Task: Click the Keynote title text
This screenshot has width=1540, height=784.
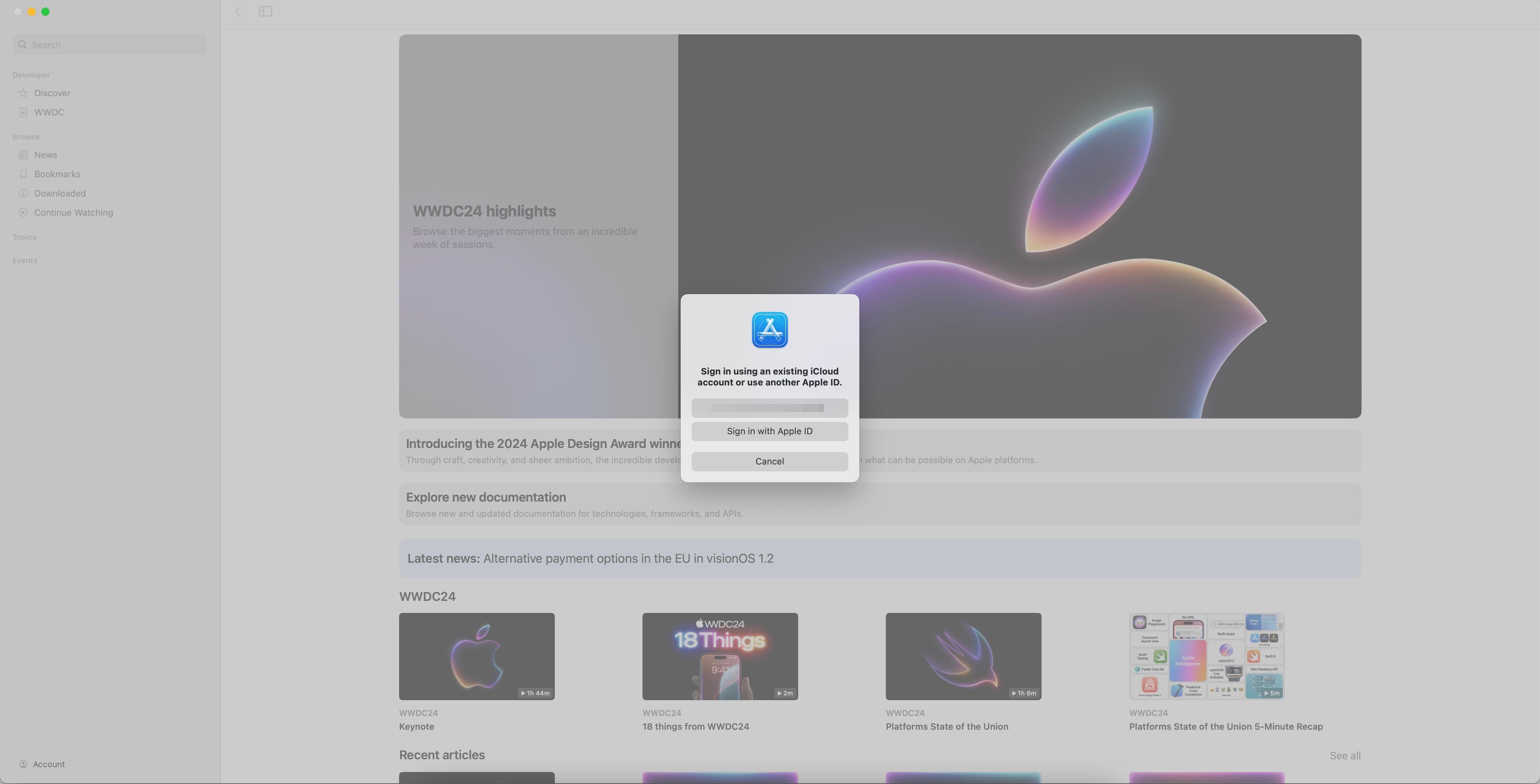Action: (x=417, y=727)
